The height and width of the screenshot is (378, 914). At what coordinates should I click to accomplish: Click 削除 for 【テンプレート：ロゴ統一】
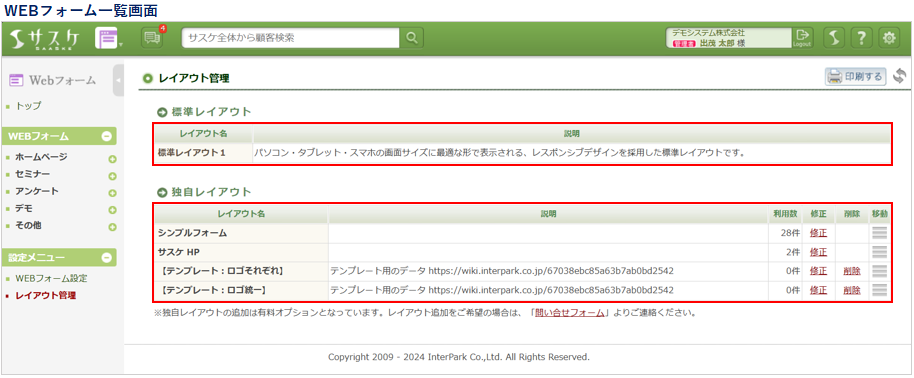pos(852,290)
